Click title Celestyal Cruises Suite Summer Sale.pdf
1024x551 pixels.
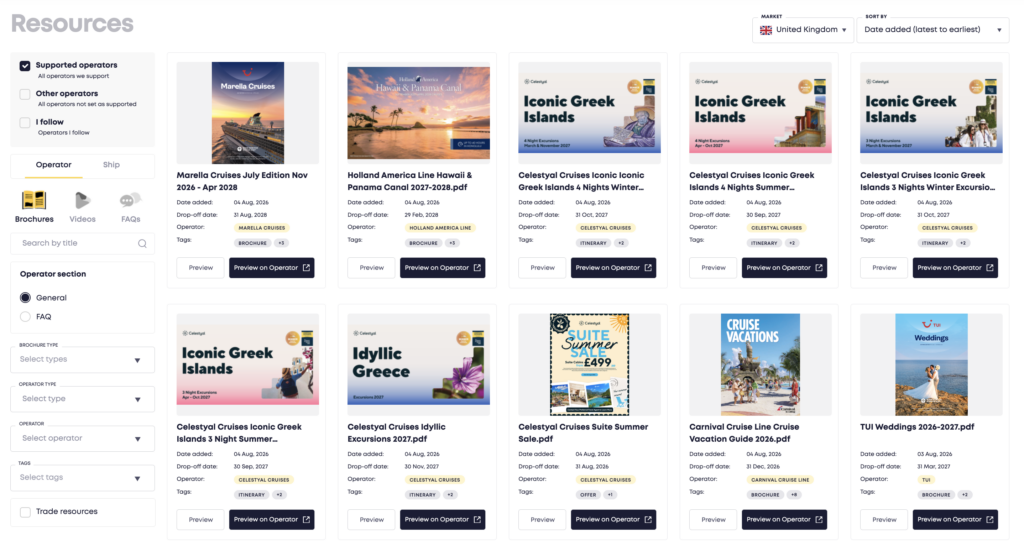click(583, 433)
